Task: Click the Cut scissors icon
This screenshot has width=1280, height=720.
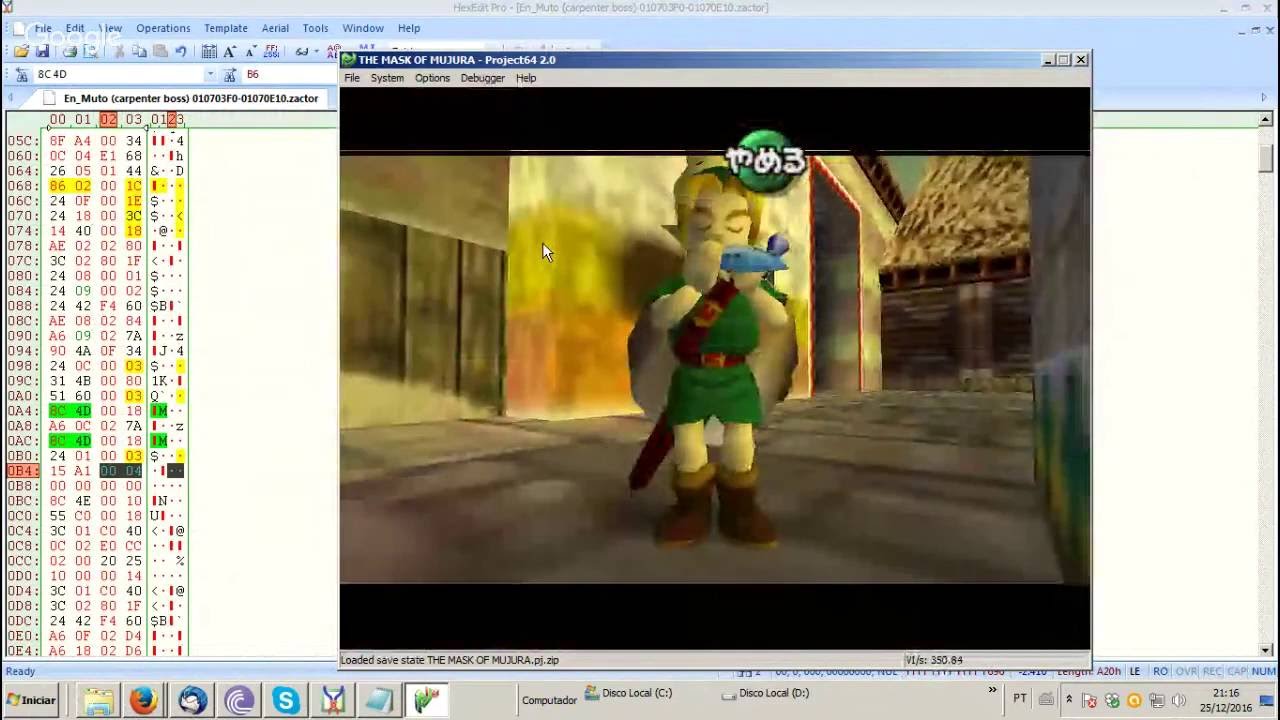Action: click(118, 51)
